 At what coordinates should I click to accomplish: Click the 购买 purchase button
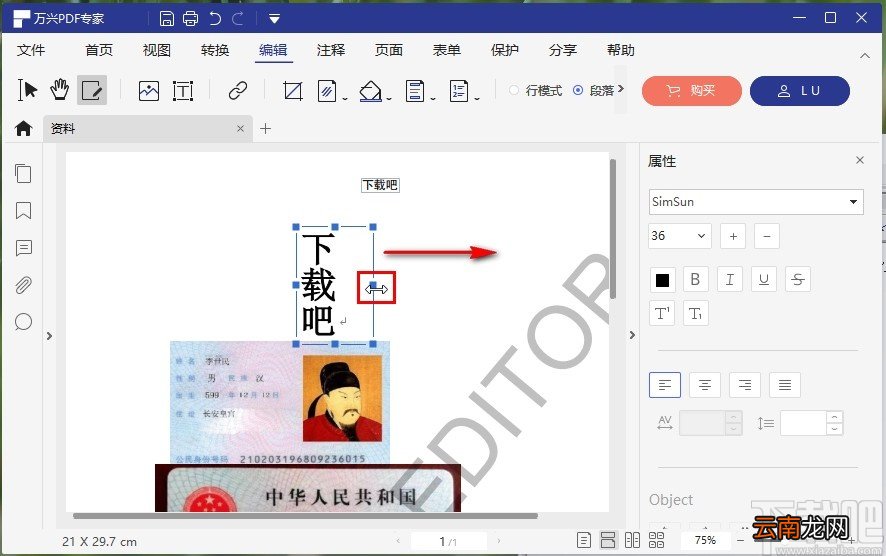click(692, 91)
